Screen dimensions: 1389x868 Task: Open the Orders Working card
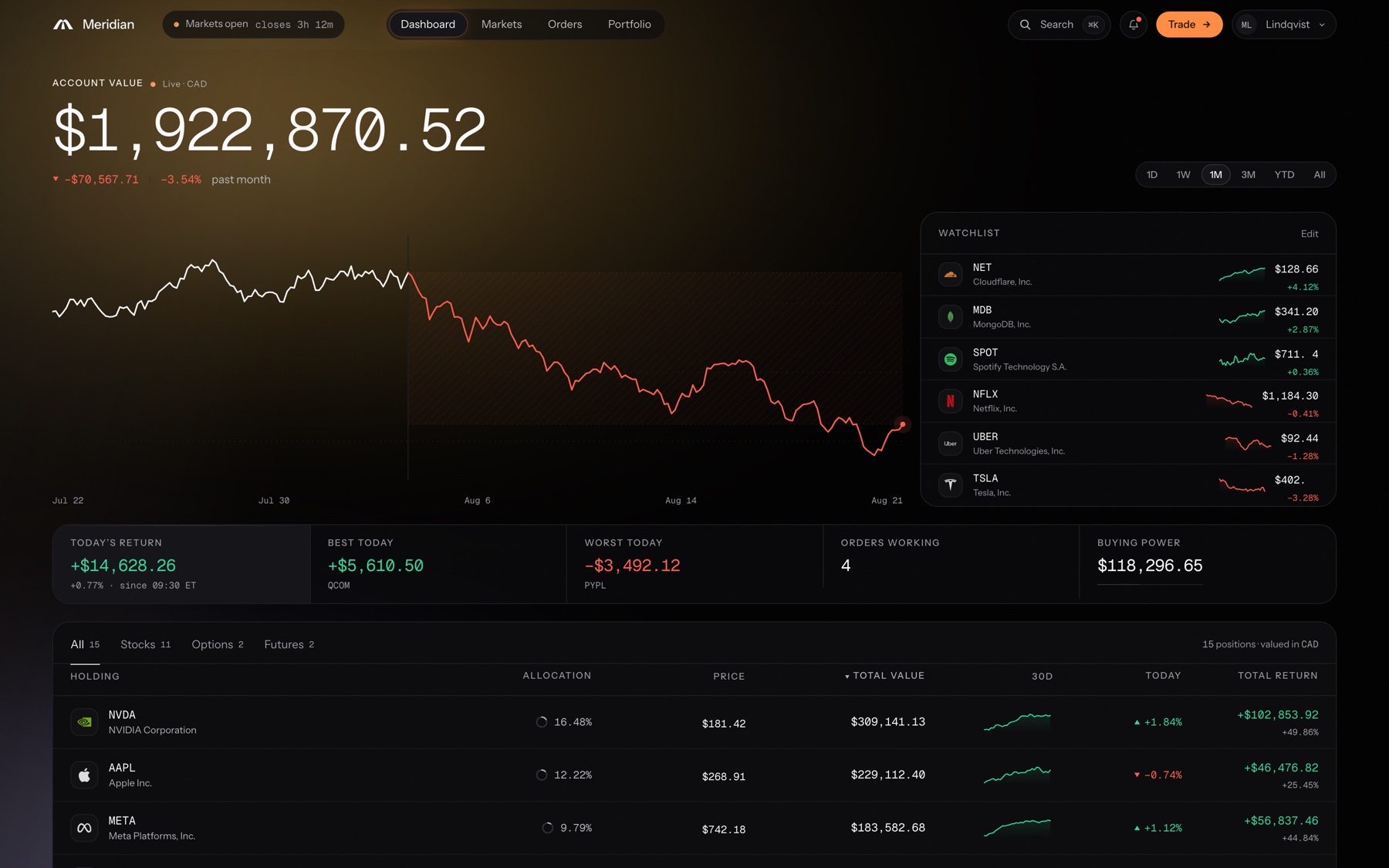coord(951,564)
